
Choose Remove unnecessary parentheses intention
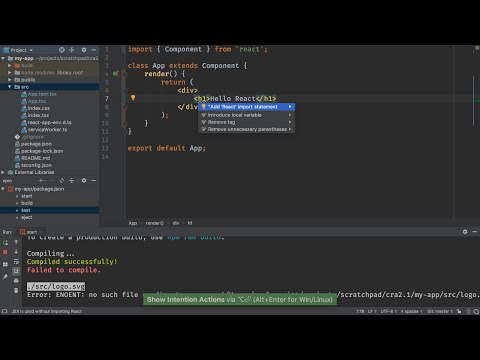click(246, 129)
